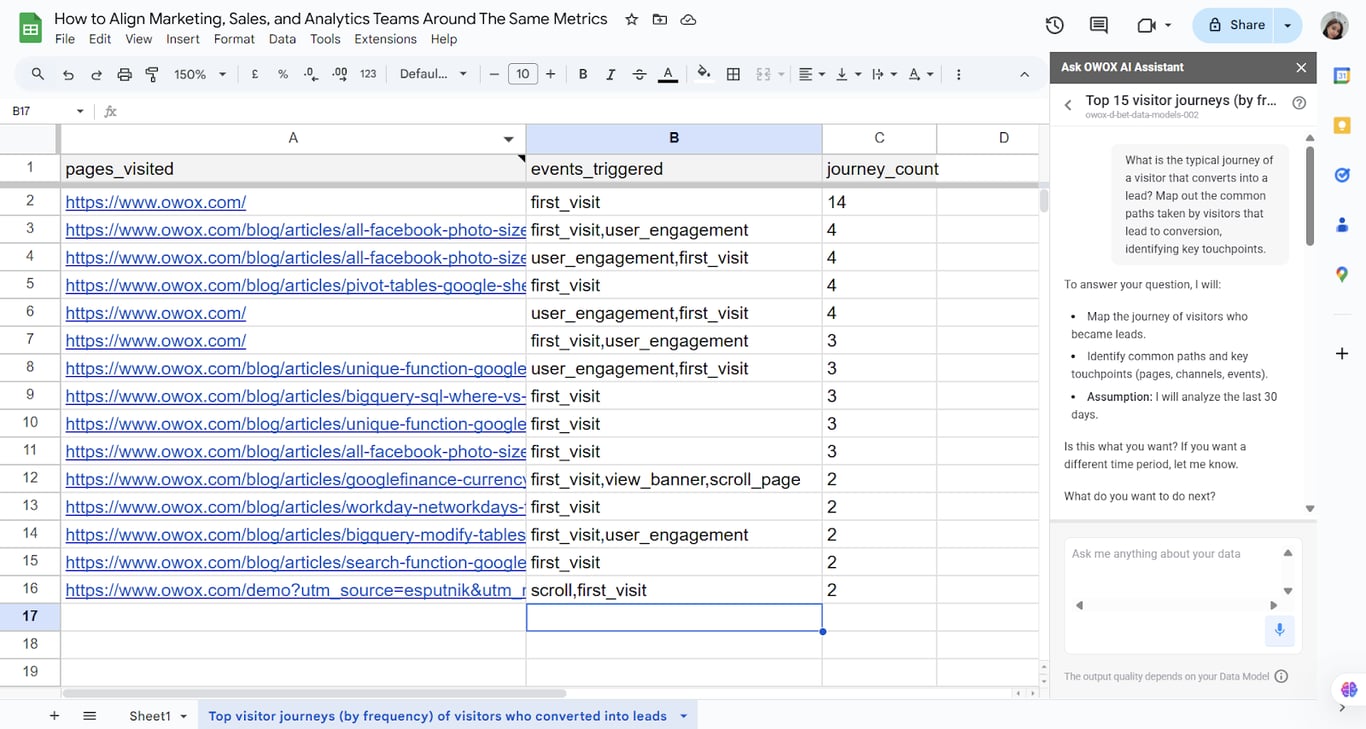The height and width of the screenshot is (729, 1366).
Task: Open Google Maps side panel icon
Action: point(1342,274)
